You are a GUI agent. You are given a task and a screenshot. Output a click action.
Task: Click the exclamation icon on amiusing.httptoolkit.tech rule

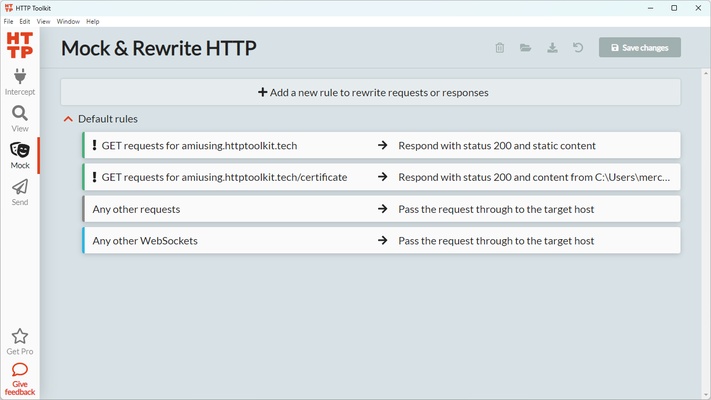94,145
